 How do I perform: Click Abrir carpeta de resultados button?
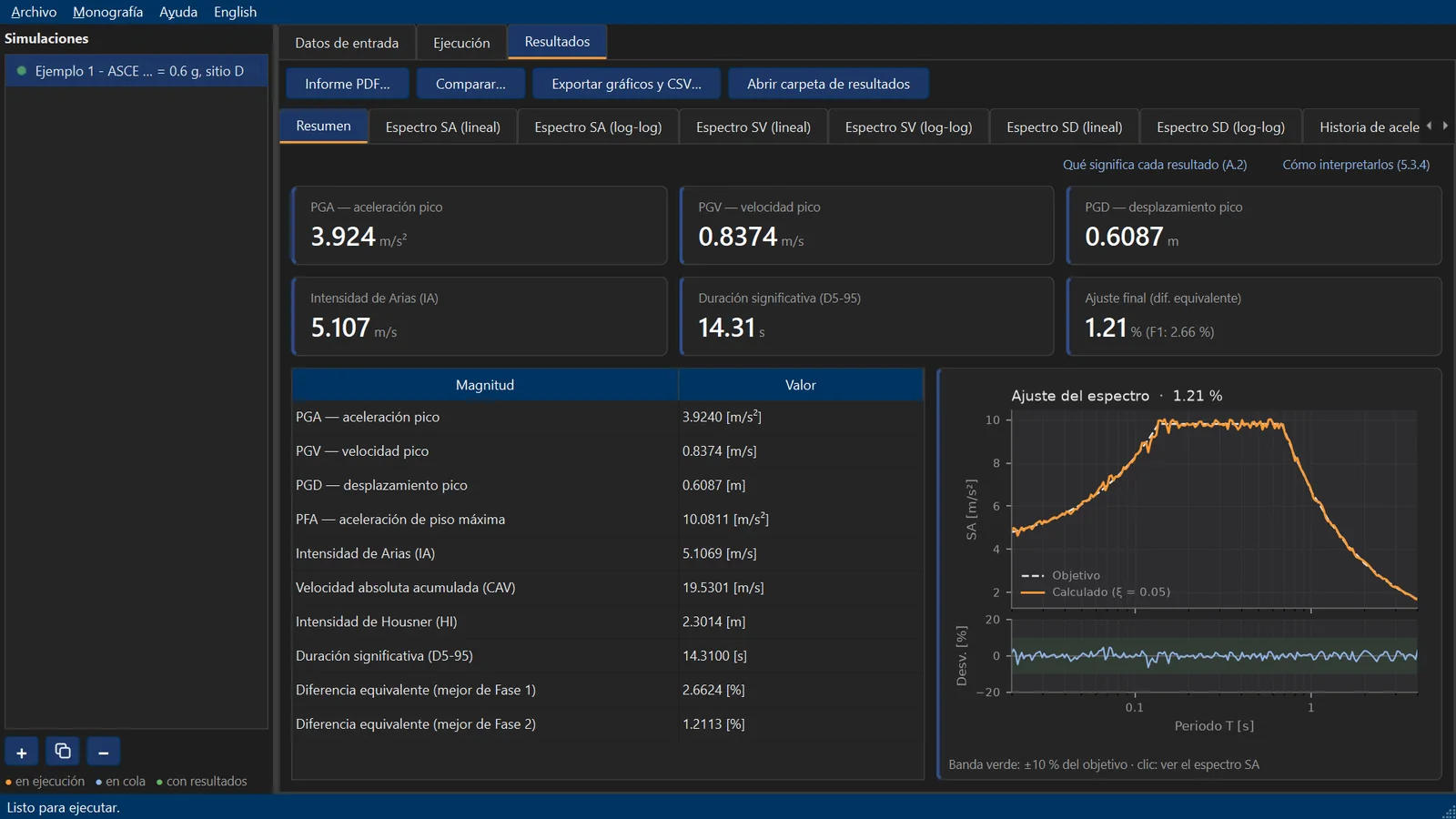pos(828,84)
